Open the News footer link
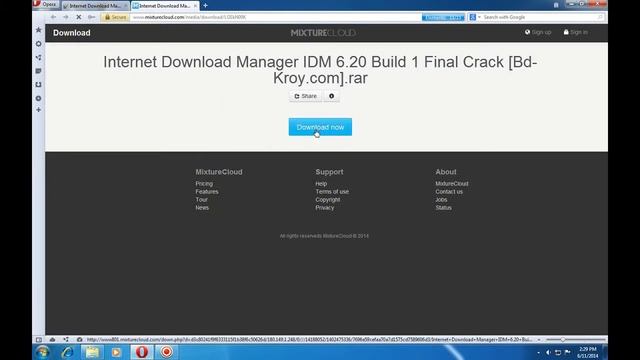Screen dimensions: 640x360 coord(202,208)
